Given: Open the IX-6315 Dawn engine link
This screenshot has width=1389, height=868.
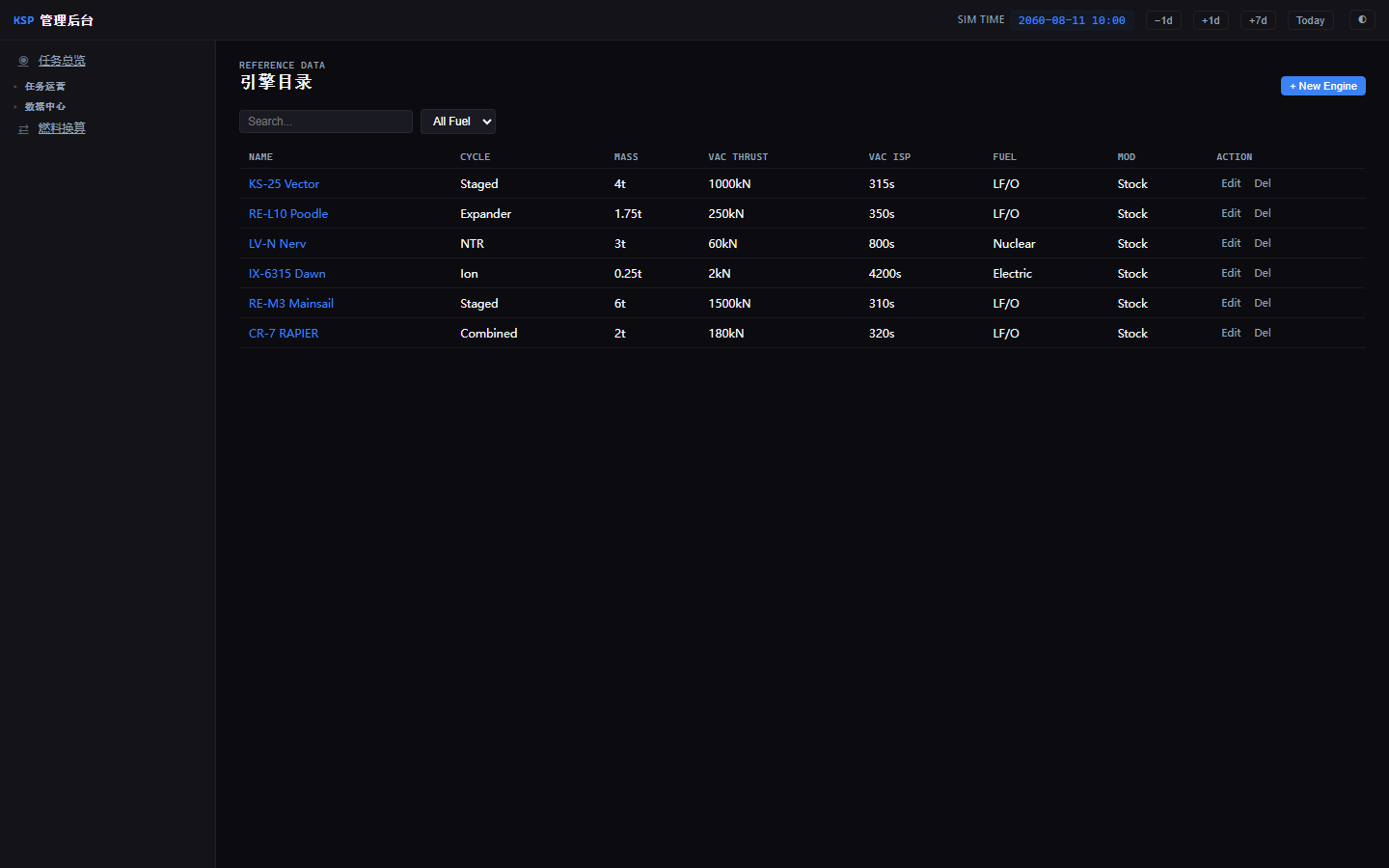Looking at the screenshot, I should (286, 274).
